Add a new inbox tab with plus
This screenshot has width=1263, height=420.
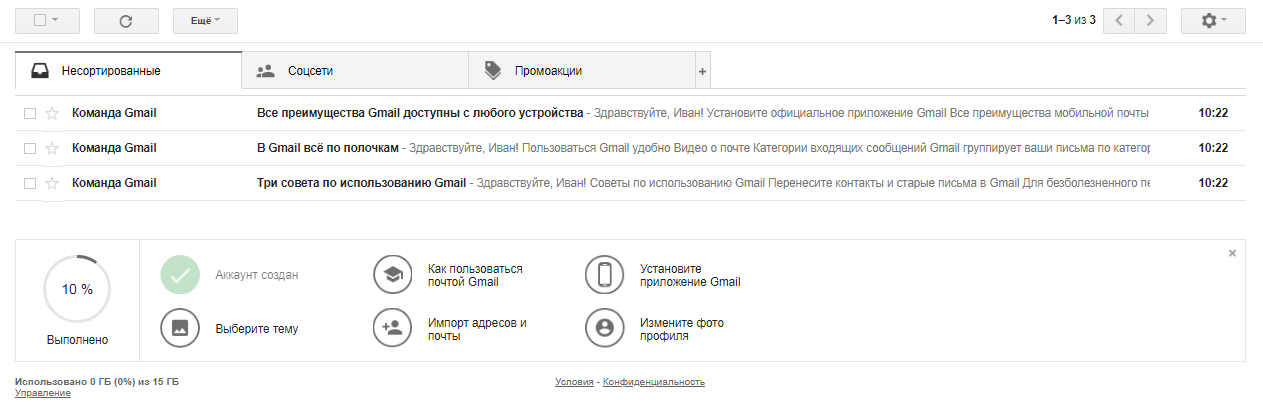coord(702,71)
